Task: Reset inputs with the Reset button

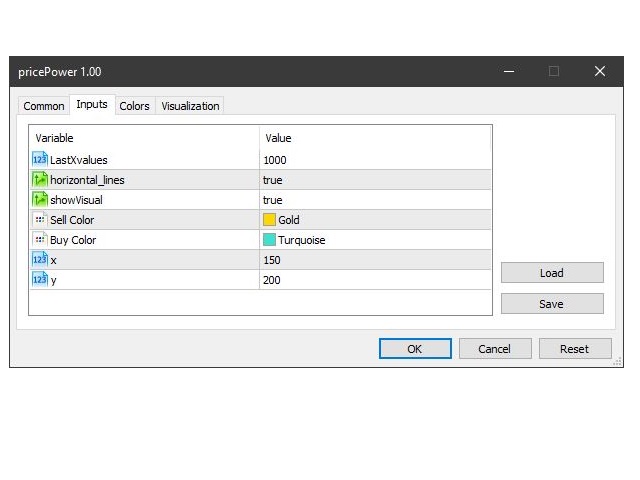Action: coord(575,349)
